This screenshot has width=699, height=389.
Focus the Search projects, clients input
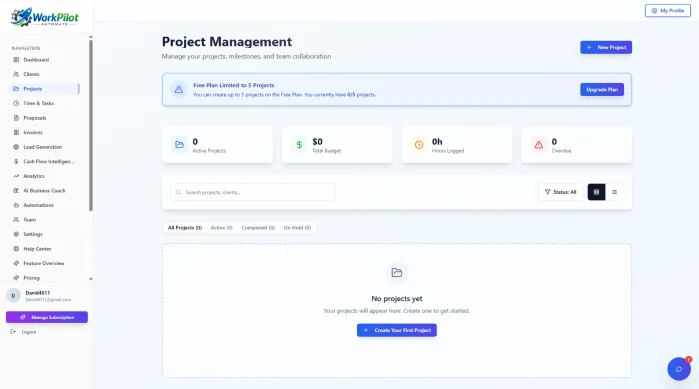(253, 192)
